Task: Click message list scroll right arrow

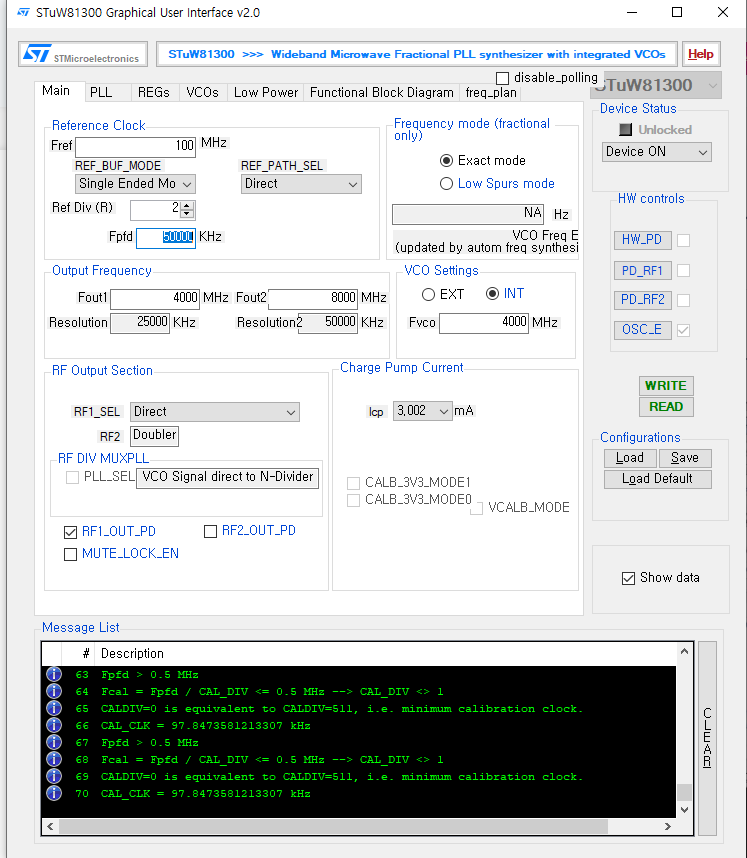Action: tap(668, 826)
